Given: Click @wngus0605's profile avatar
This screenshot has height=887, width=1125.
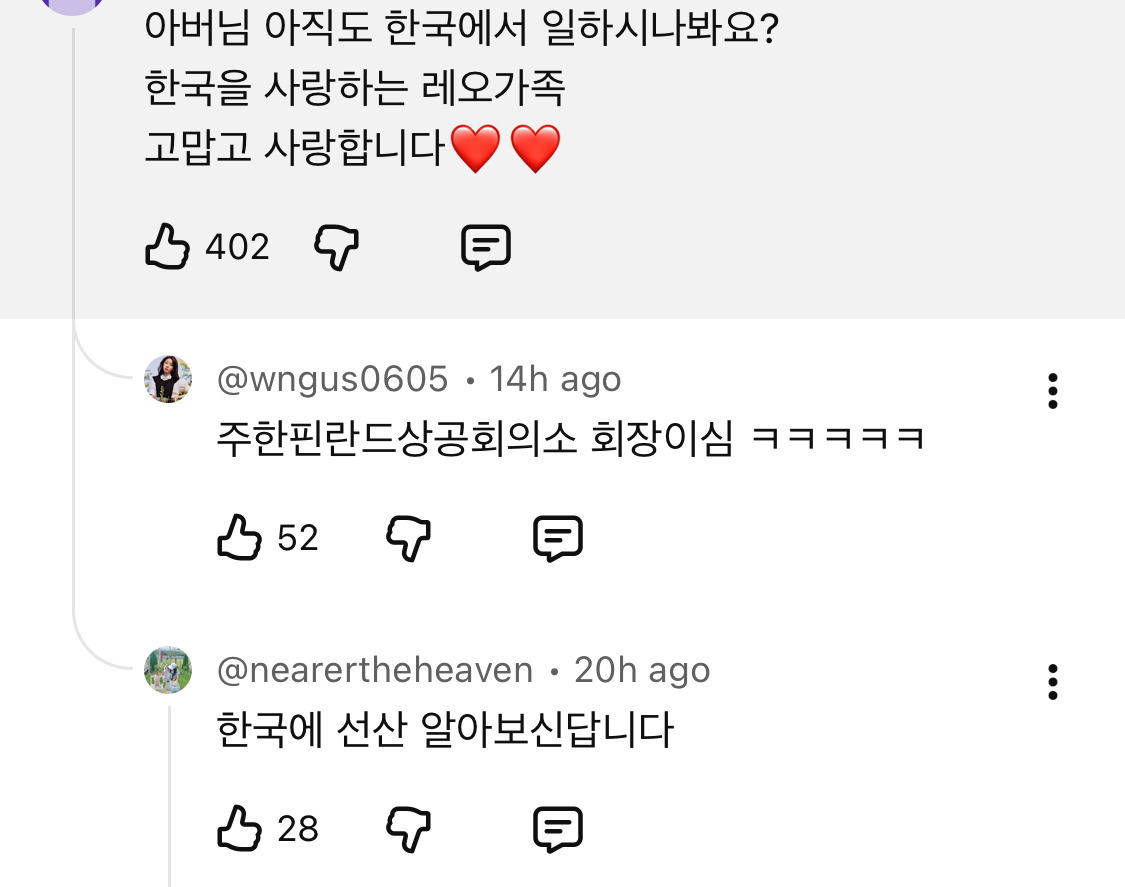Looking at the screenshot, I should pos(168,379).
